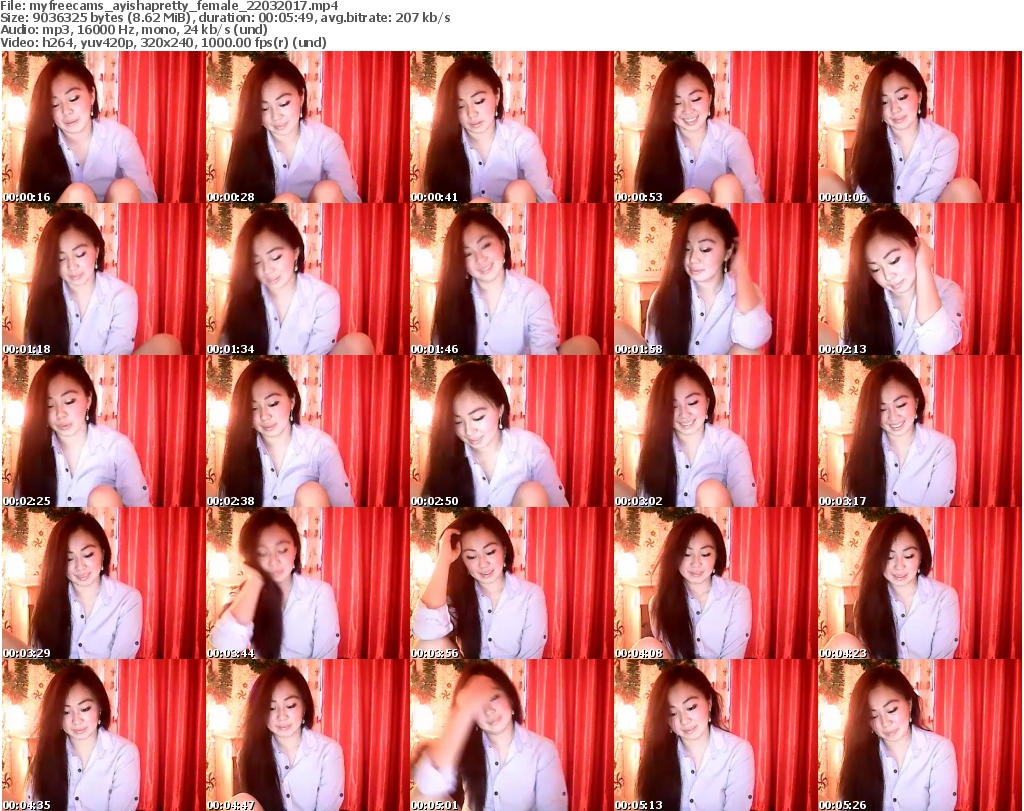
Task: Click the frame stamped 00:02:25
Action: 104,432
